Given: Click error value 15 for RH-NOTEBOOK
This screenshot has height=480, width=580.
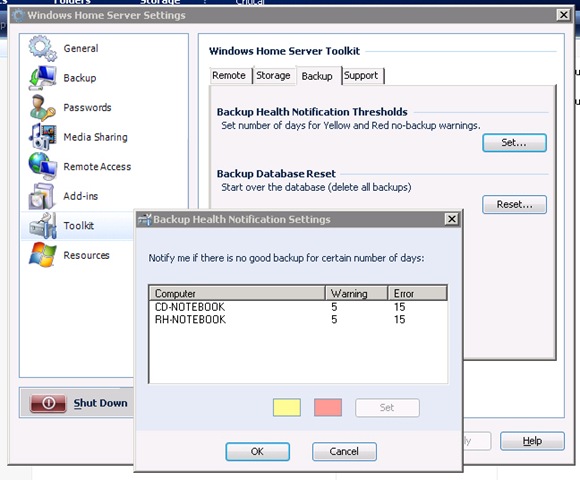Looking at the screenshot, I should click(399, 320).
